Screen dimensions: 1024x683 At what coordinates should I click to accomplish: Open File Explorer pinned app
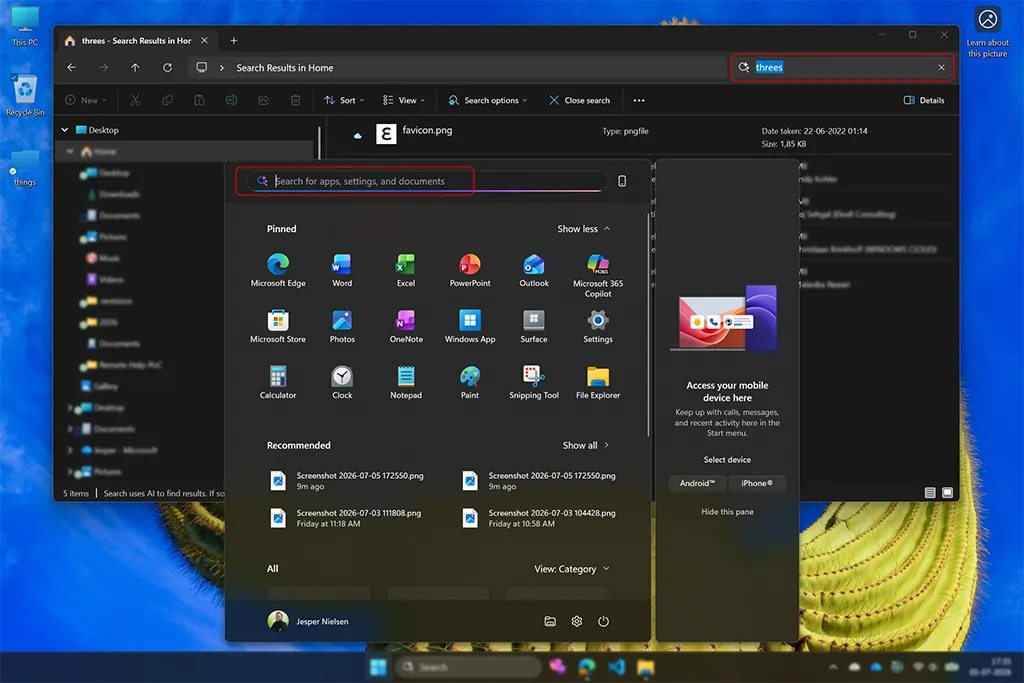pos(598,382)
